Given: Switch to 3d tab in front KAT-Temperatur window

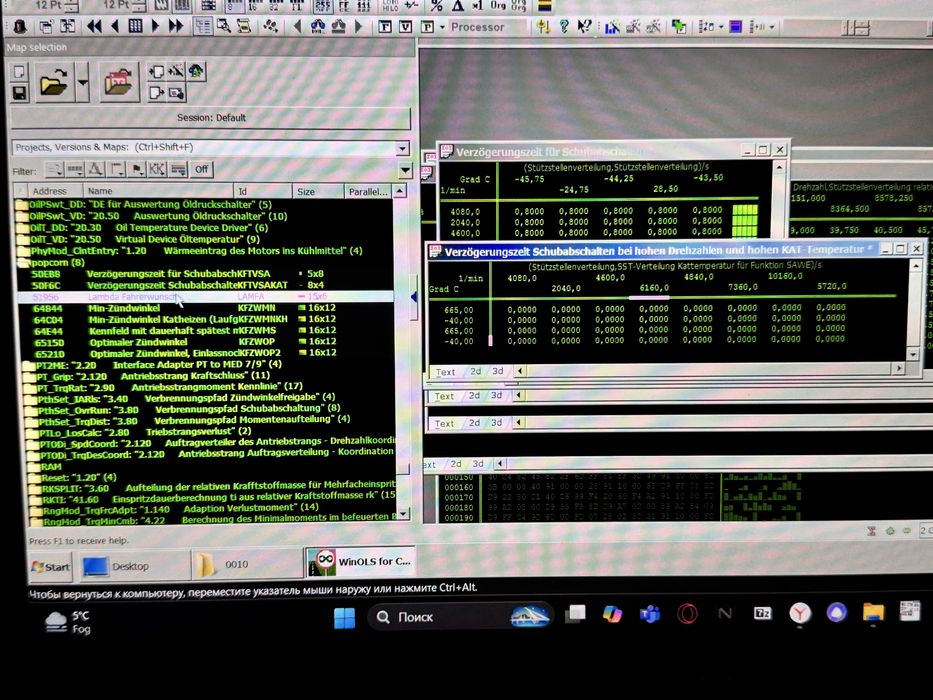Looking at the screenshot, I should [498, 371].
